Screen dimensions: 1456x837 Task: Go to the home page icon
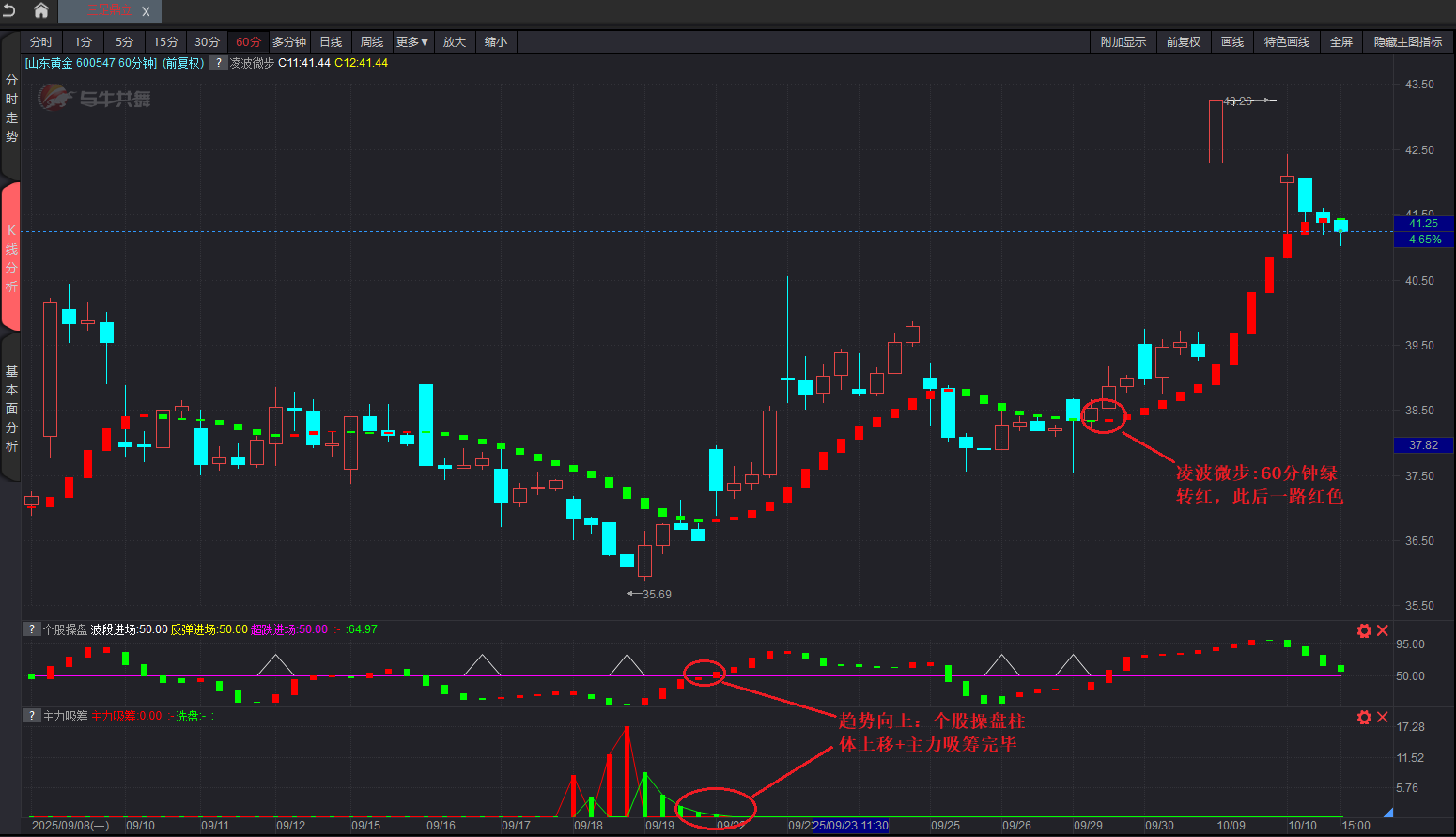coord(41,10)
